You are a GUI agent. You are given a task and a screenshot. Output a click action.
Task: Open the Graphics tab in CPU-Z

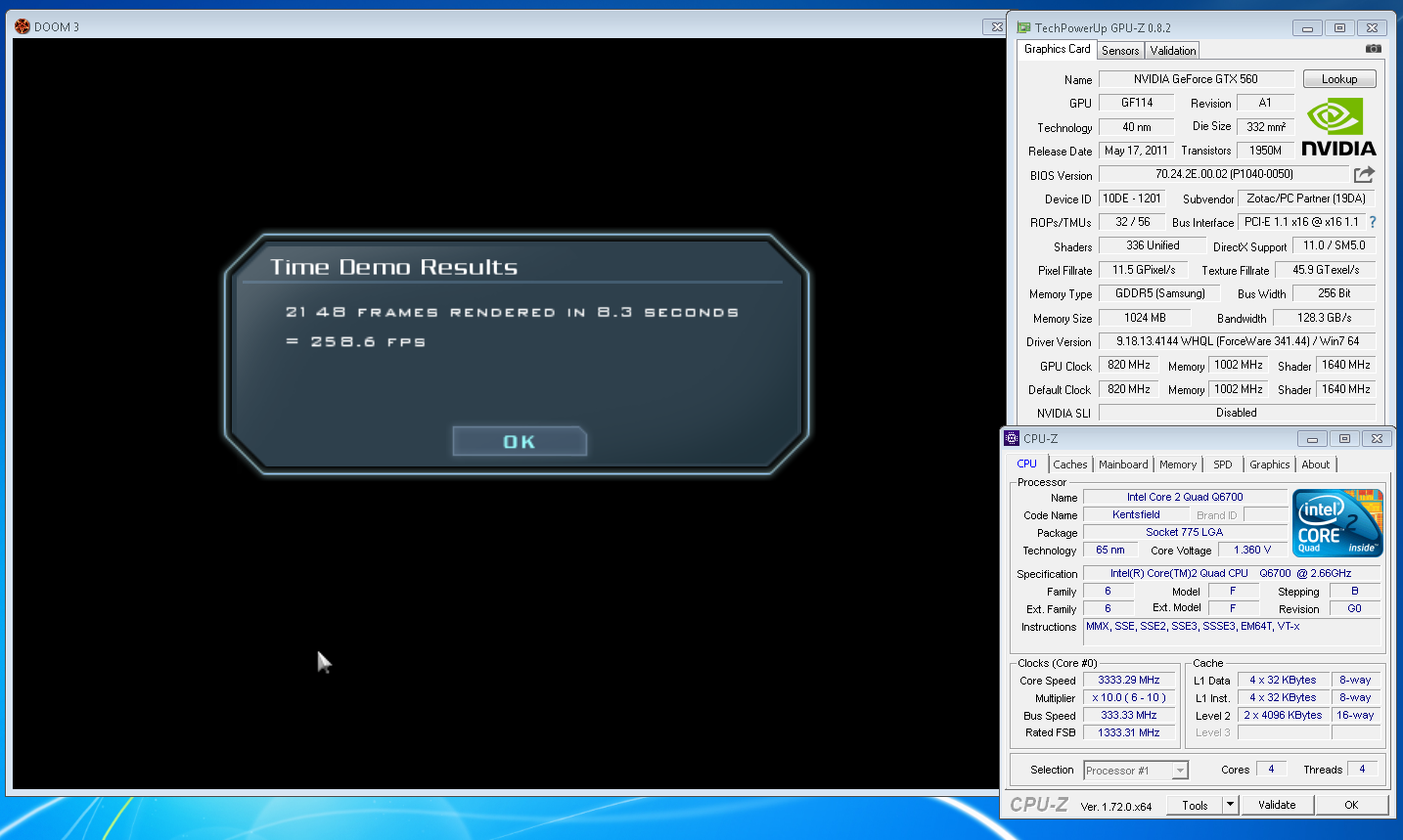pyautogui.click(x=1269, y=464)
